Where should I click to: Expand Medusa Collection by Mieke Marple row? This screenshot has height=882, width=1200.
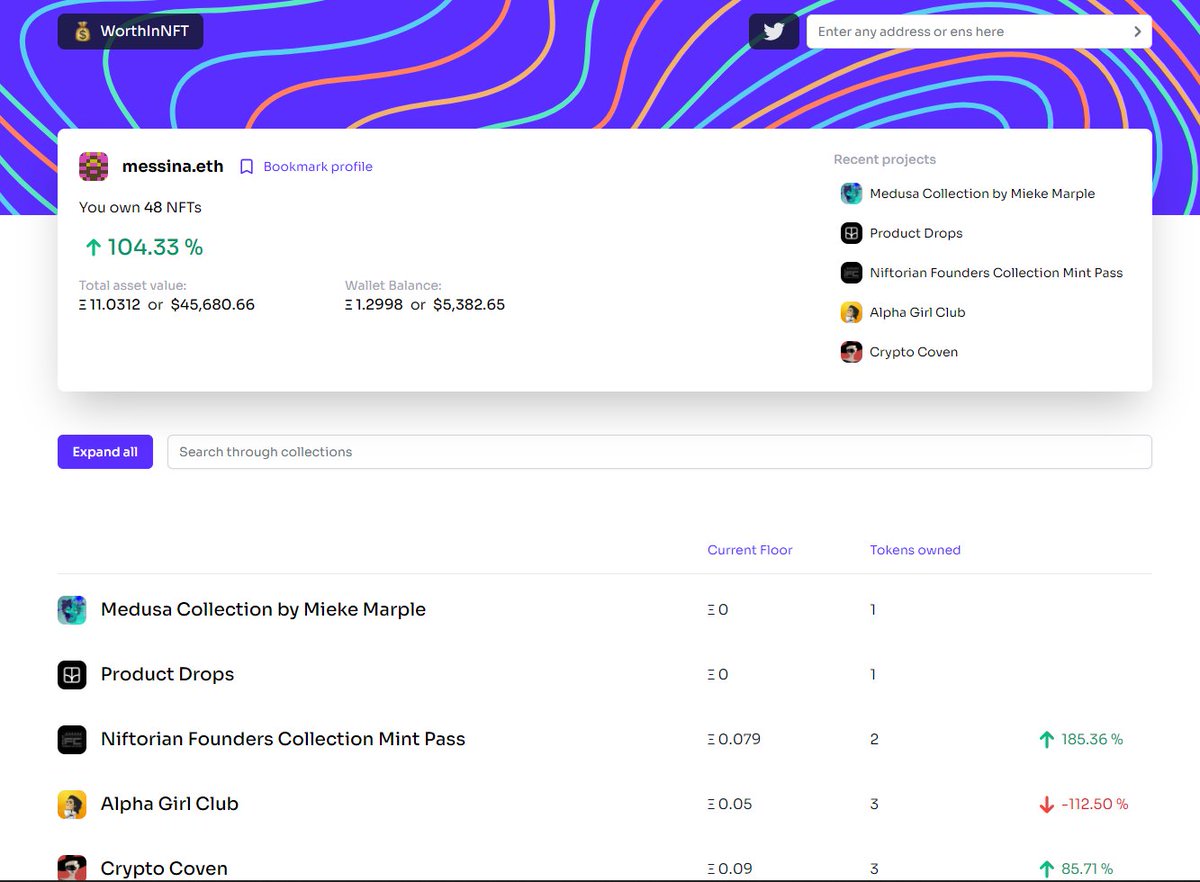click(x=604, y=610)
